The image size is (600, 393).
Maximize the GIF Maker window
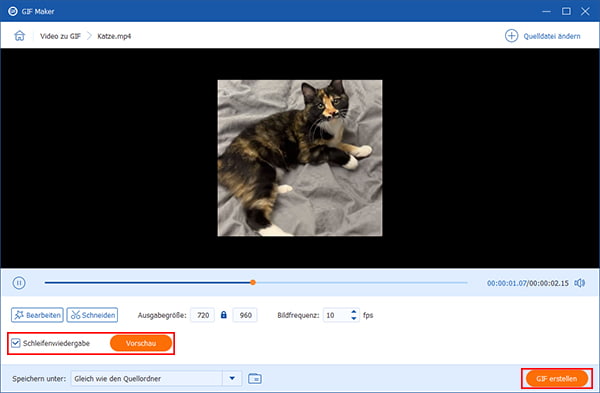pos(566,11)
